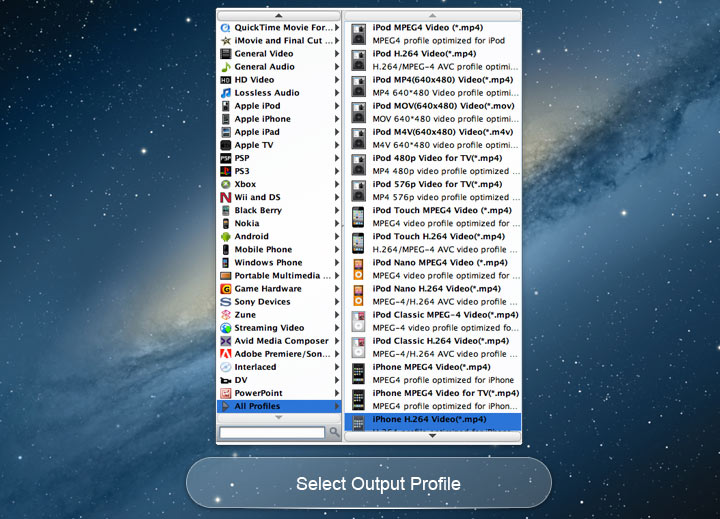Screen dimensions: 720x519
Task: Click the HD Video icon
Action: [225, 80]
